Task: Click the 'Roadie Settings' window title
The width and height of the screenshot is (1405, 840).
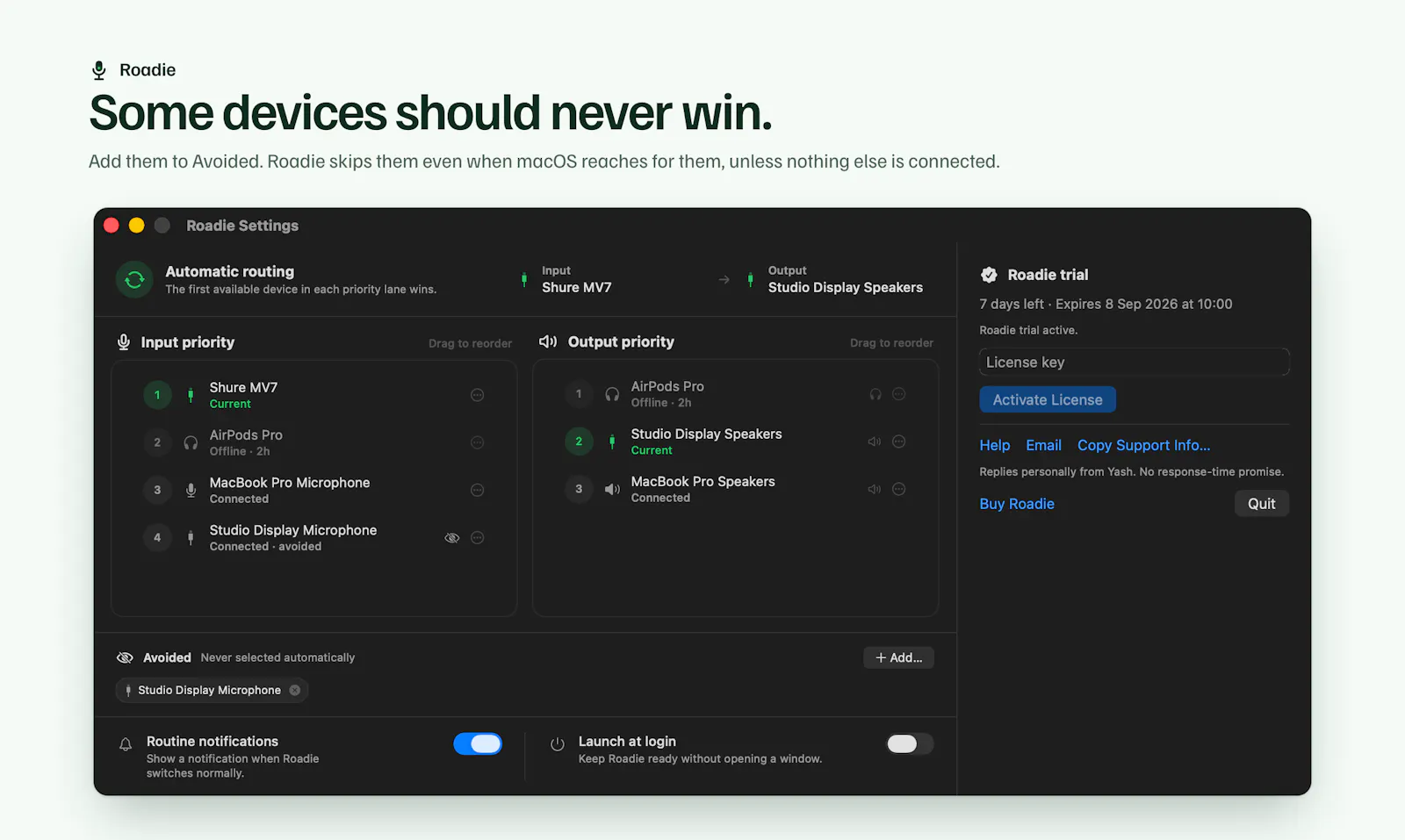Action: tap(242, 226)
